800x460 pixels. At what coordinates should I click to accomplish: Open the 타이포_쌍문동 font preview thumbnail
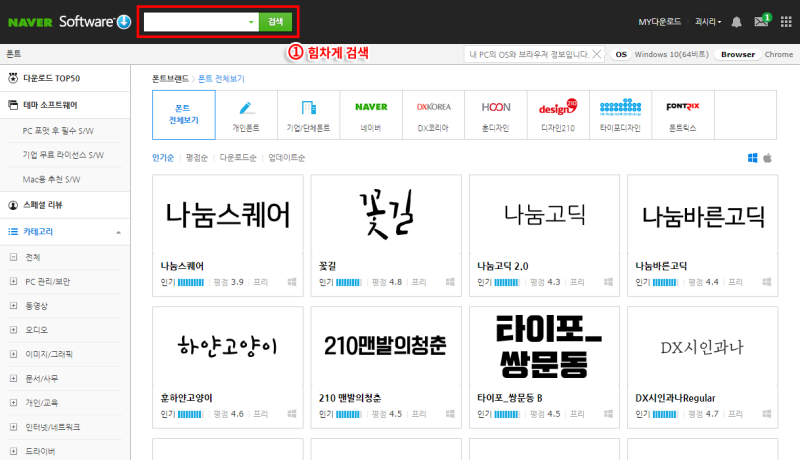coord(544,346)
